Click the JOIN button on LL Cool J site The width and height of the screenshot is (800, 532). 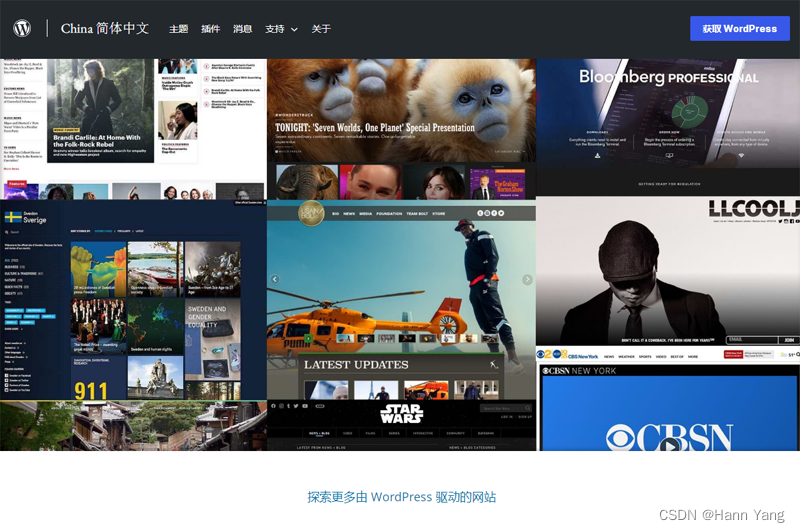(790, 340)
